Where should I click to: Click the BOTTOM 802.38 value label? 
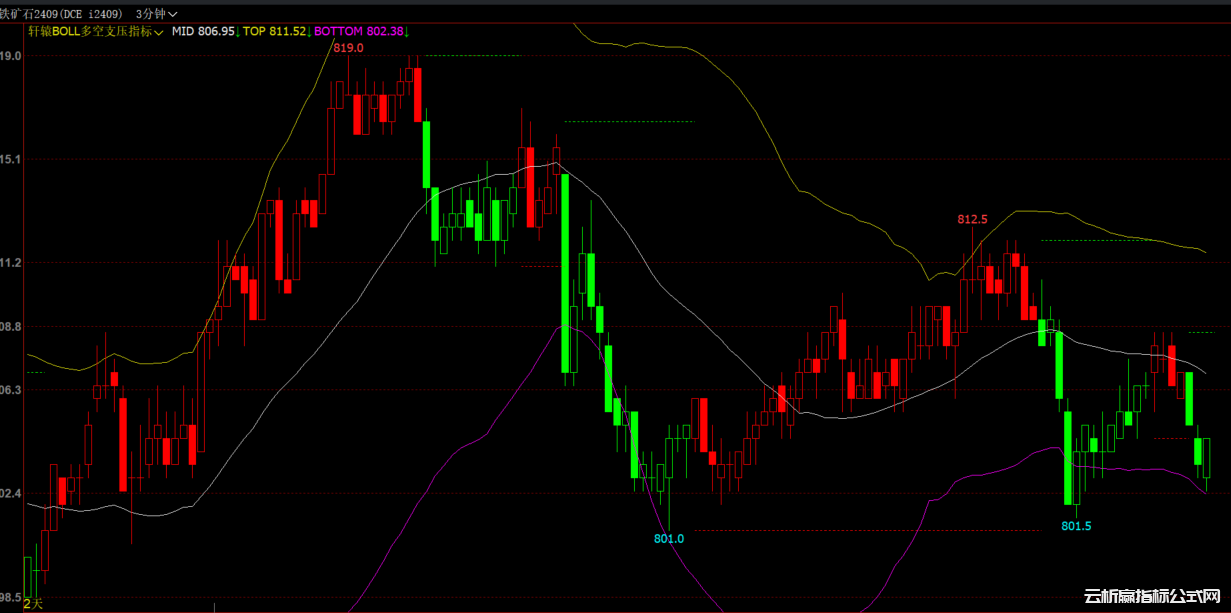(x=359, y=32)
